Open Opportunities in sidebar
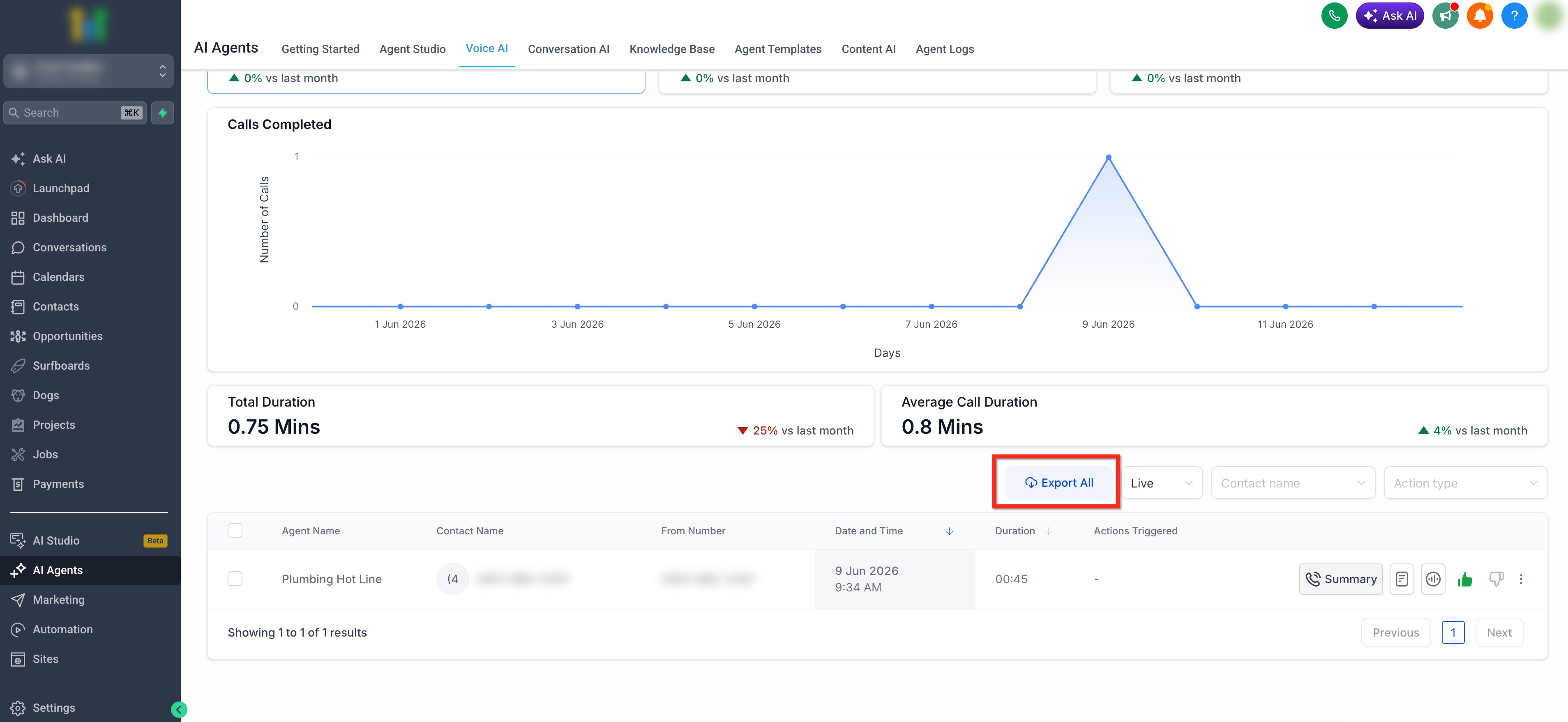Image resolution: width=1568 pixels, height=722 pixels. click(x=90, y=336)
